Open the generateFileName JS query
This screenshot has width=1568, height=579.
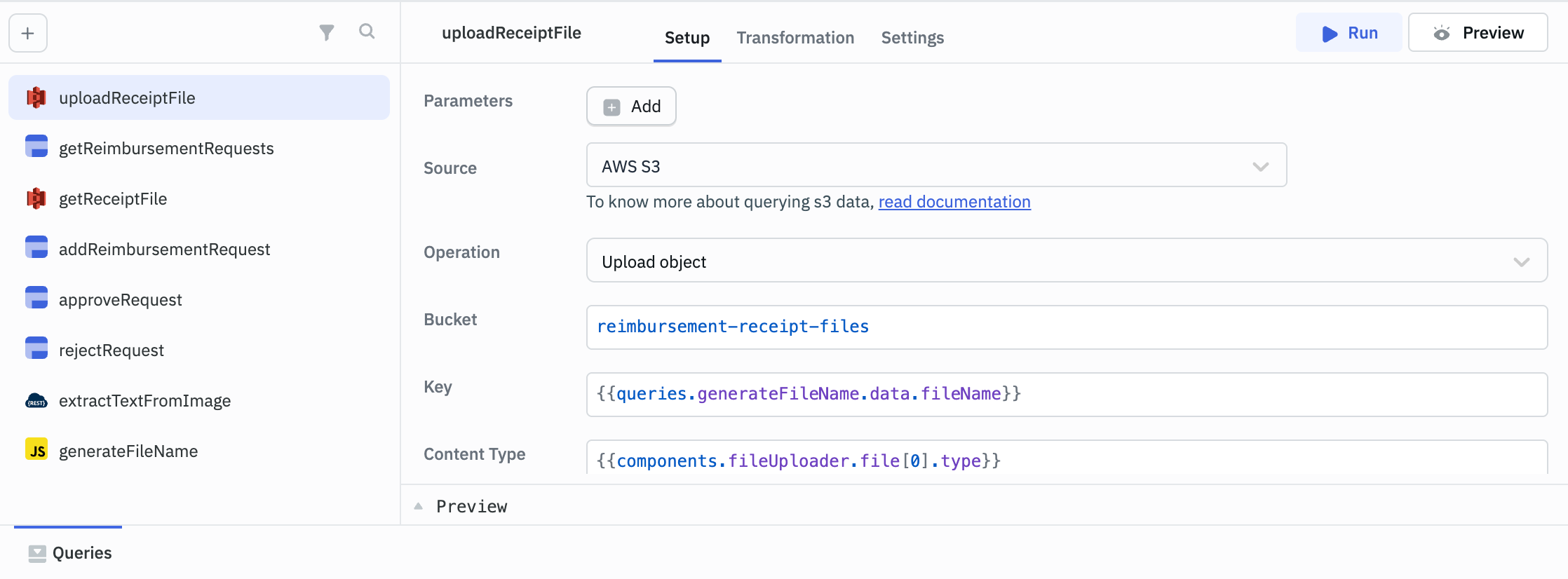[128, 451]
